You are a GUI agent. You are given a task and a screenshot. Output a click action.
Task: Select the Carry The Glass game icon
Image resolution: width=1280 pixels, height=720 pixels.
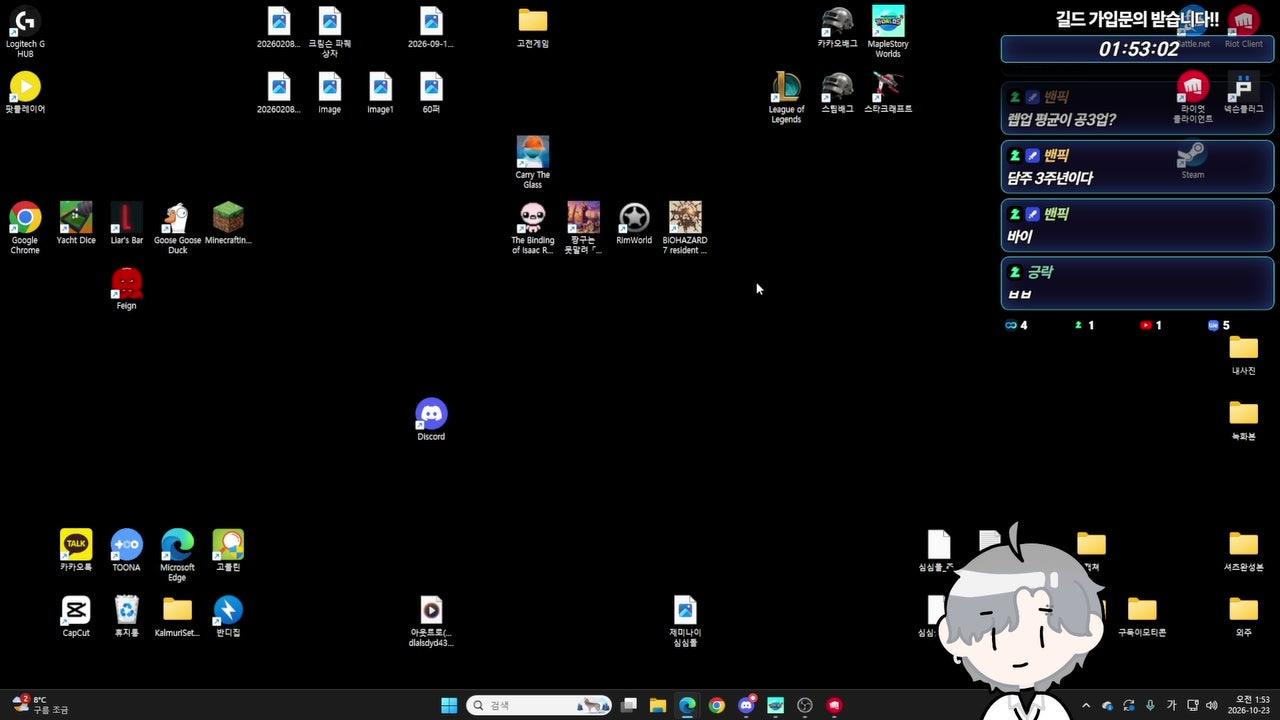pyautogui.click(x=533, y=162)
